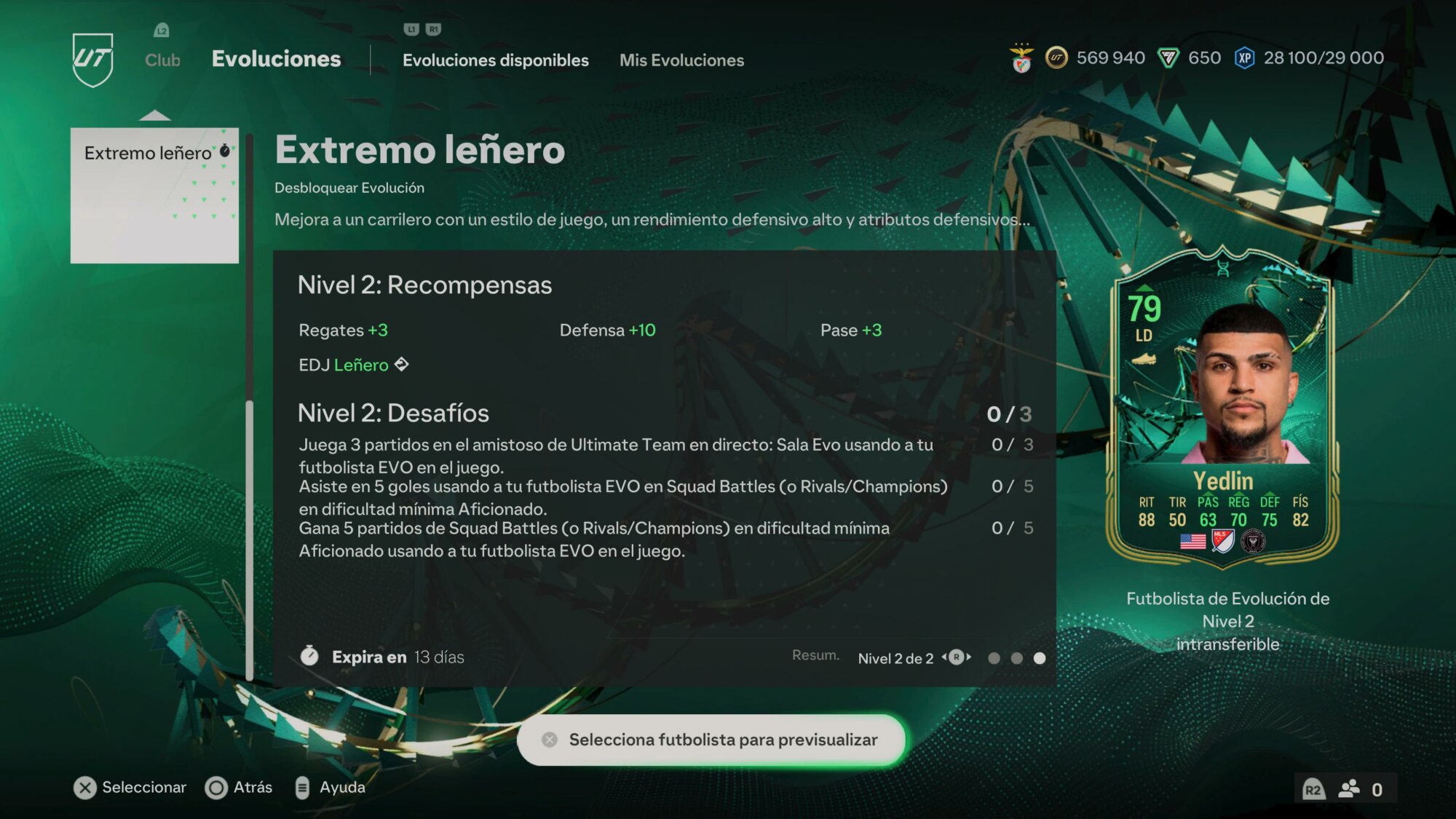
Task: Open the Club menu tab
Action: 162,60
